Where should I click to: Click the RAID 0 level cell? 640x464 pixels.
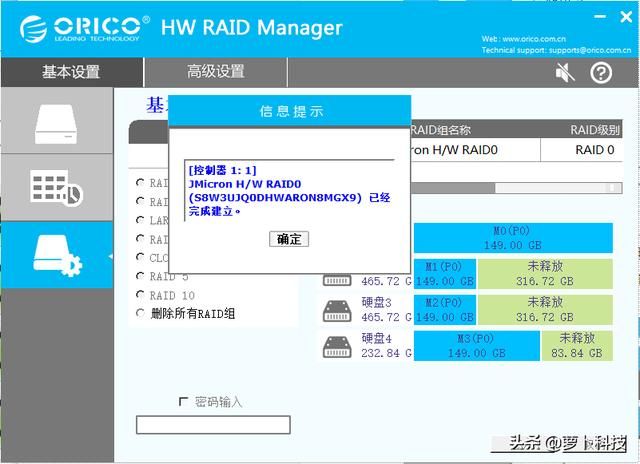582,150
